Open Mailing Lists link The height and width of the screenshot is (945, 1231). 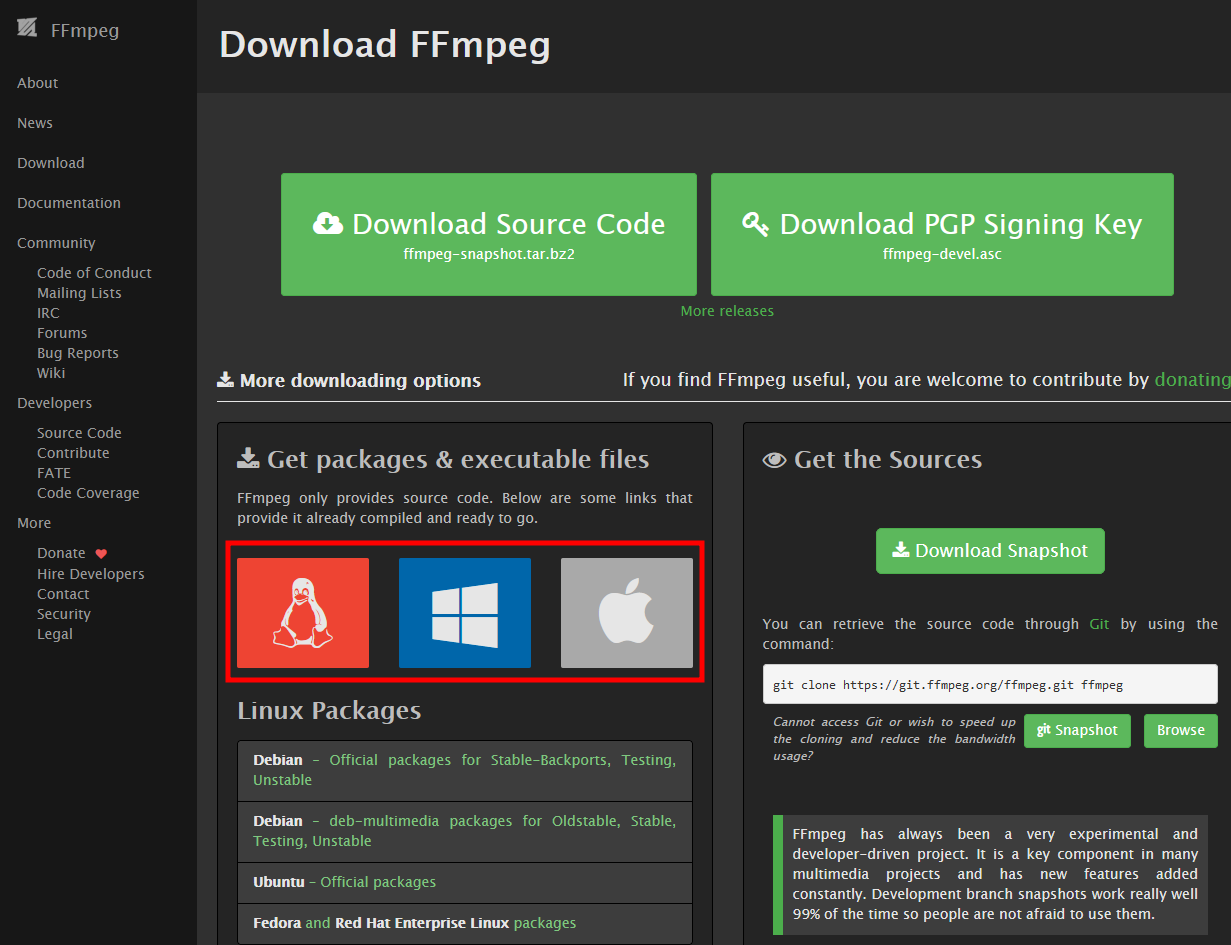pos(79,293)
